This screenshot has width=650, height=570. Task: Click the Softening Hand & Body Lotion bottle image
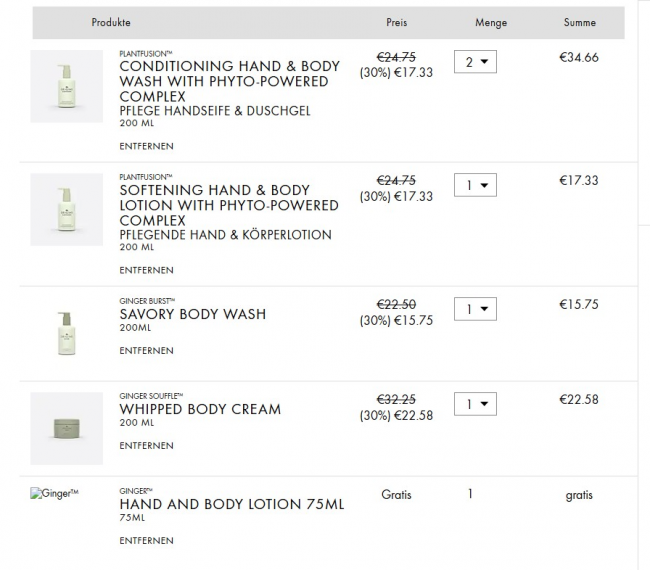pyautogui.click(x=67, y=210)
